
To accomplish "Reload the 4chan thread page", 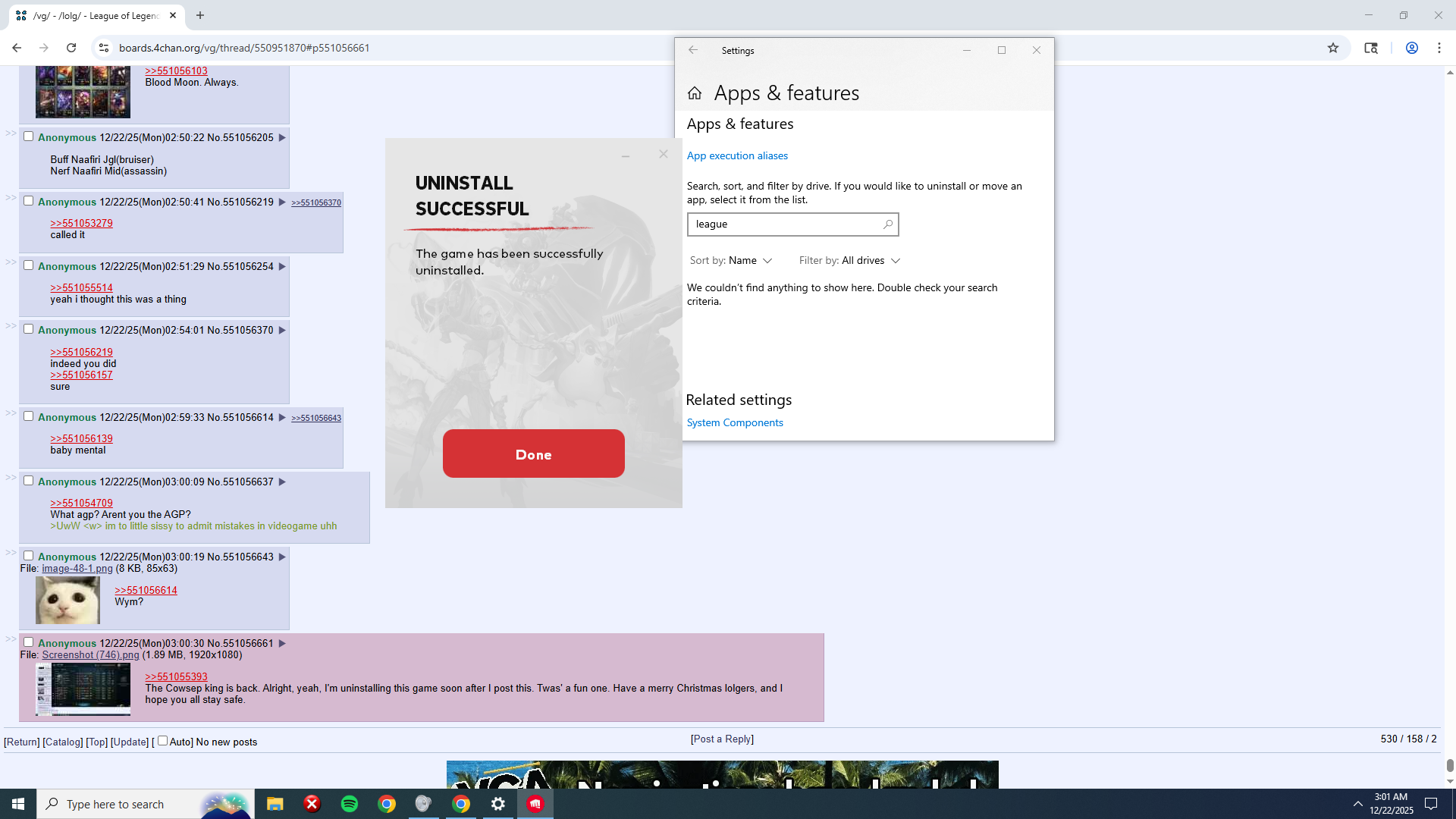I will [x=71, y=48].
